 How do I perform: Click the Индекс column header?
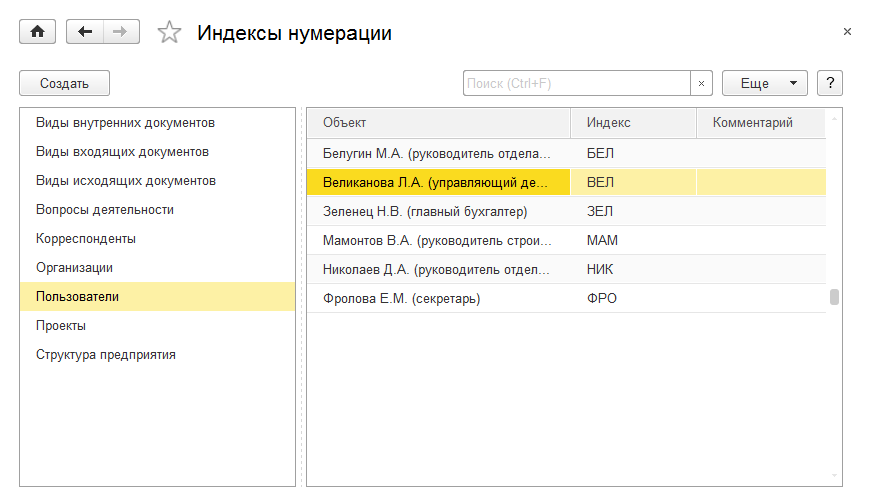(632, 123)
